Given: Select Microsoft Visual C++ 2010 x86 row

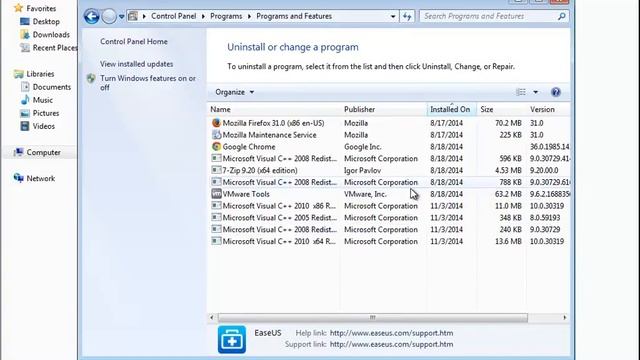Looking at the screenshot, I should point(389,206).
